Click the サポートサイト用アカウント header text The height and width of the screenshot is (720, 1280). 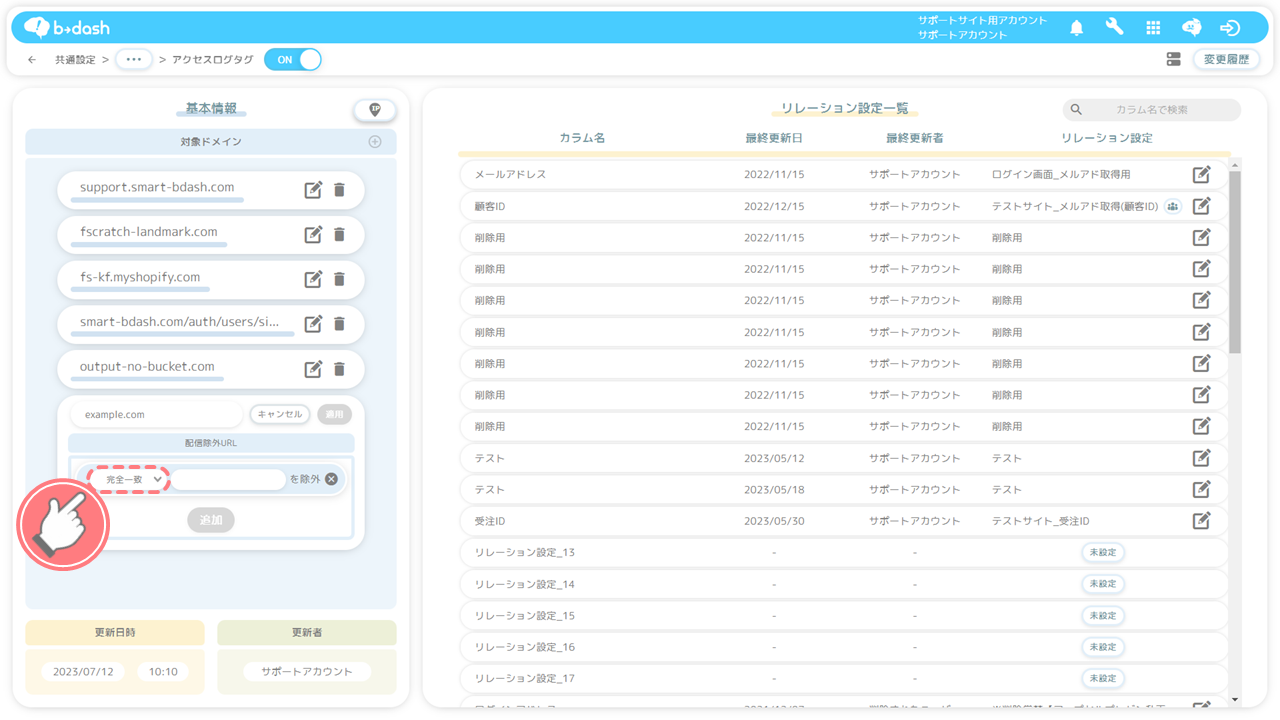pos(982,20)
